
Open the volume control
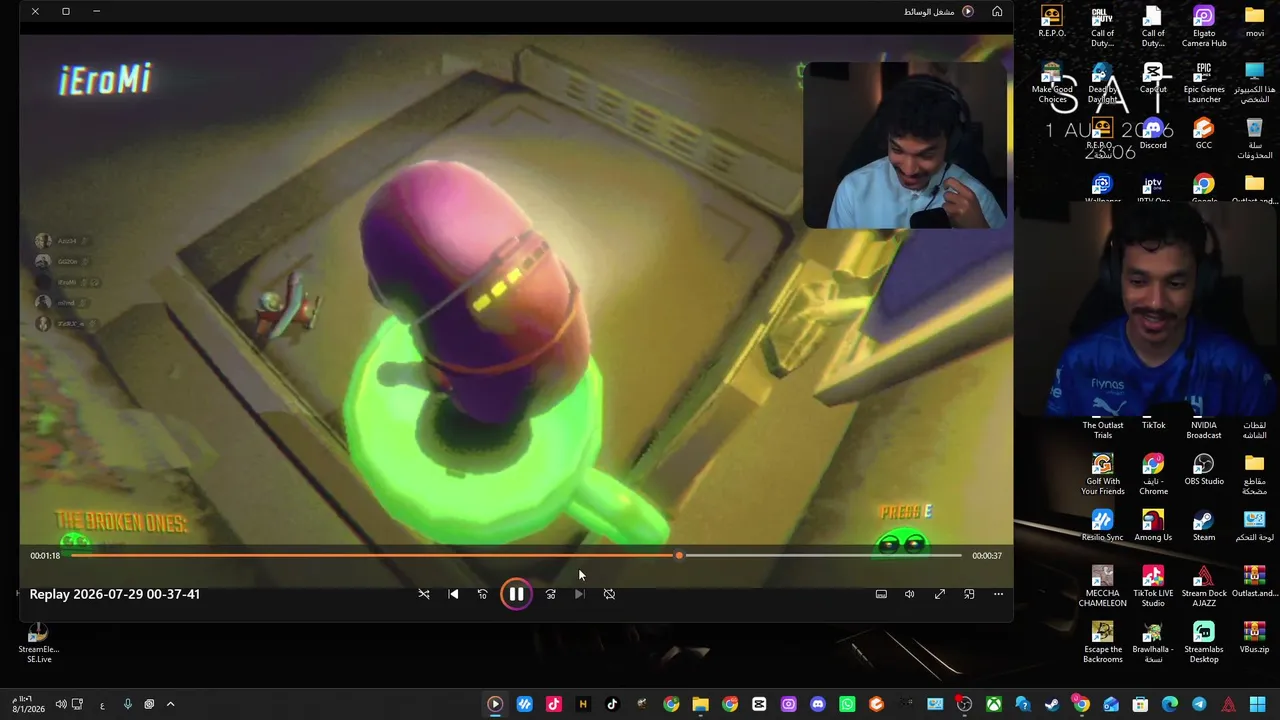pyautogui.click(x=910, y=594)
